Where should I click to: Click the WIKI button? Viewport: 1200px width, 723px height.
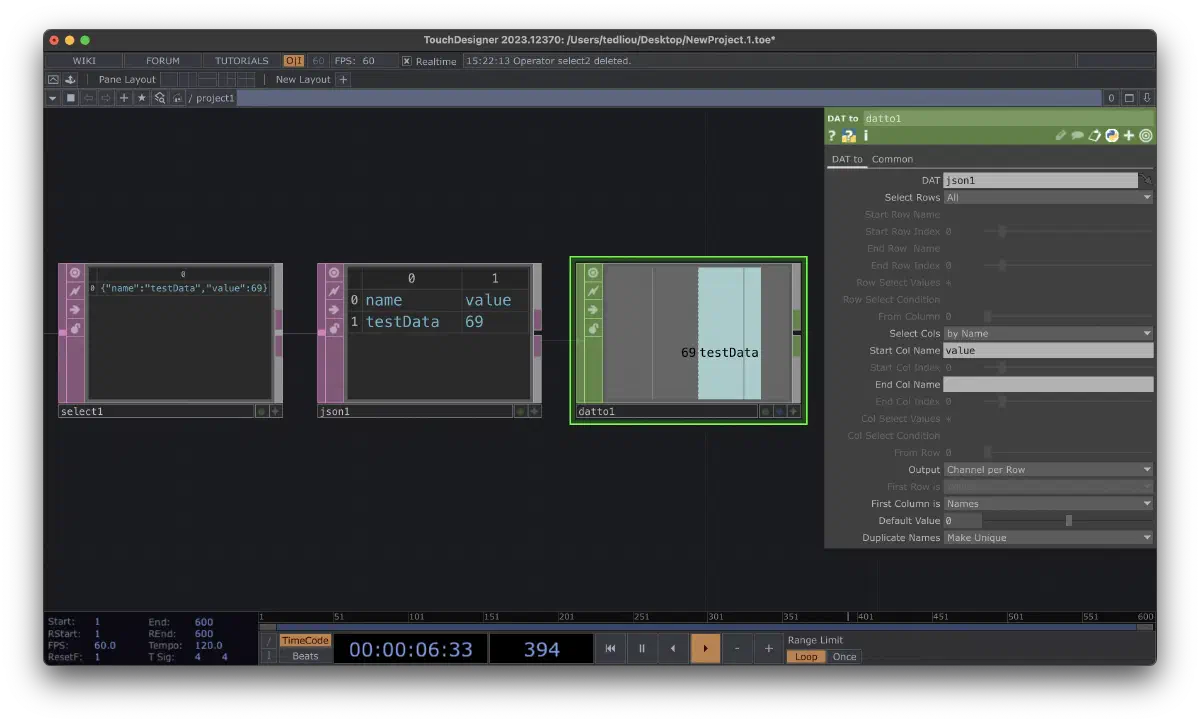[x=84, y=61]
